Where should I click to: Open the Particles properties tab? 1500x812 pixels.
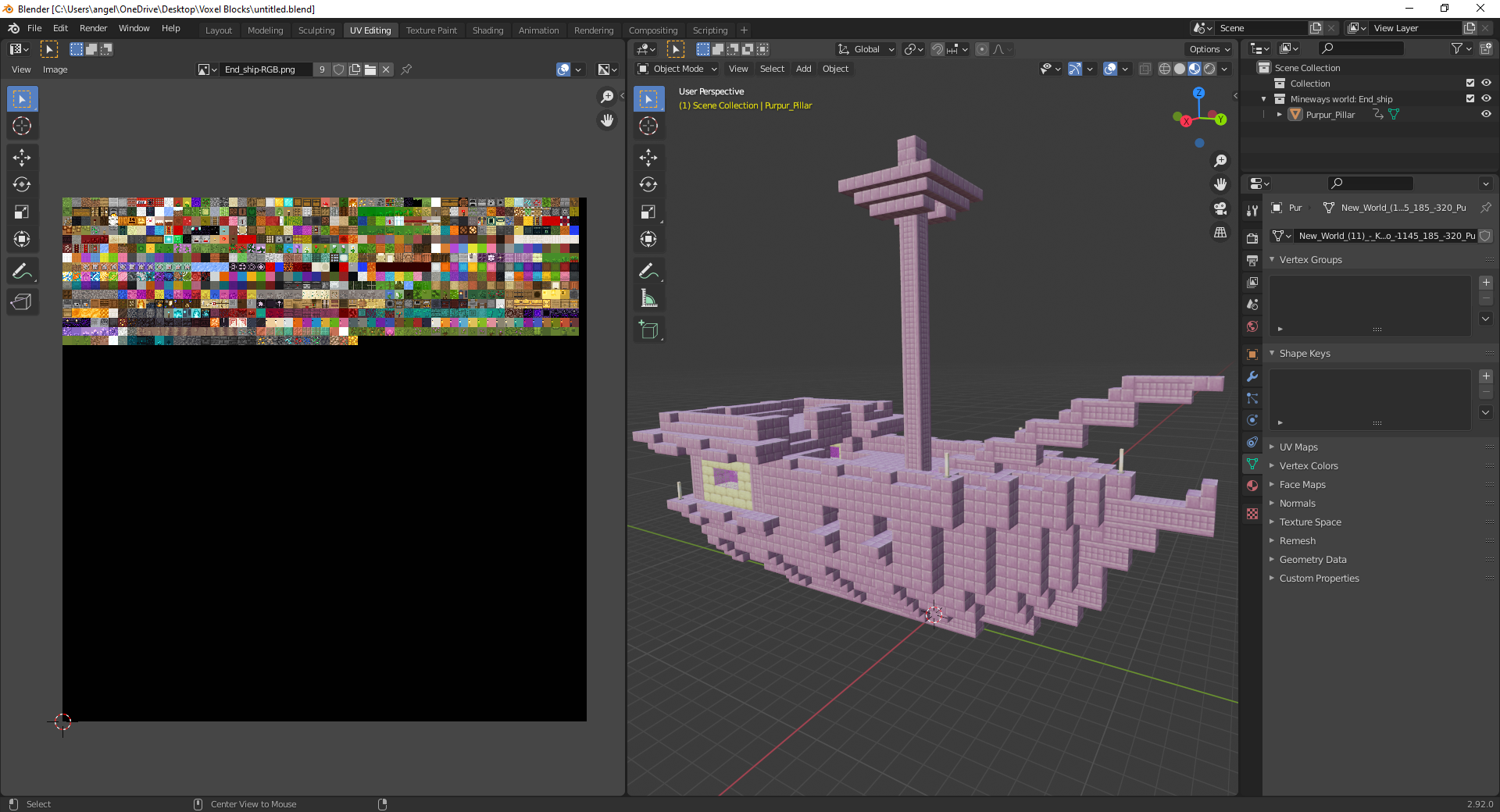(1252, 398)
